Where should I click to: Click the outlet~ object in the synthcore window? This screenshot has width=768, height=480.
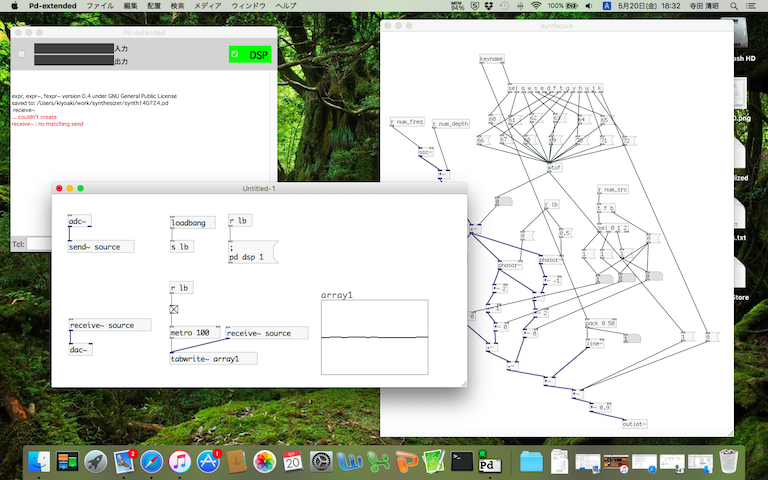pyautogui.click(x=635, y=424)
